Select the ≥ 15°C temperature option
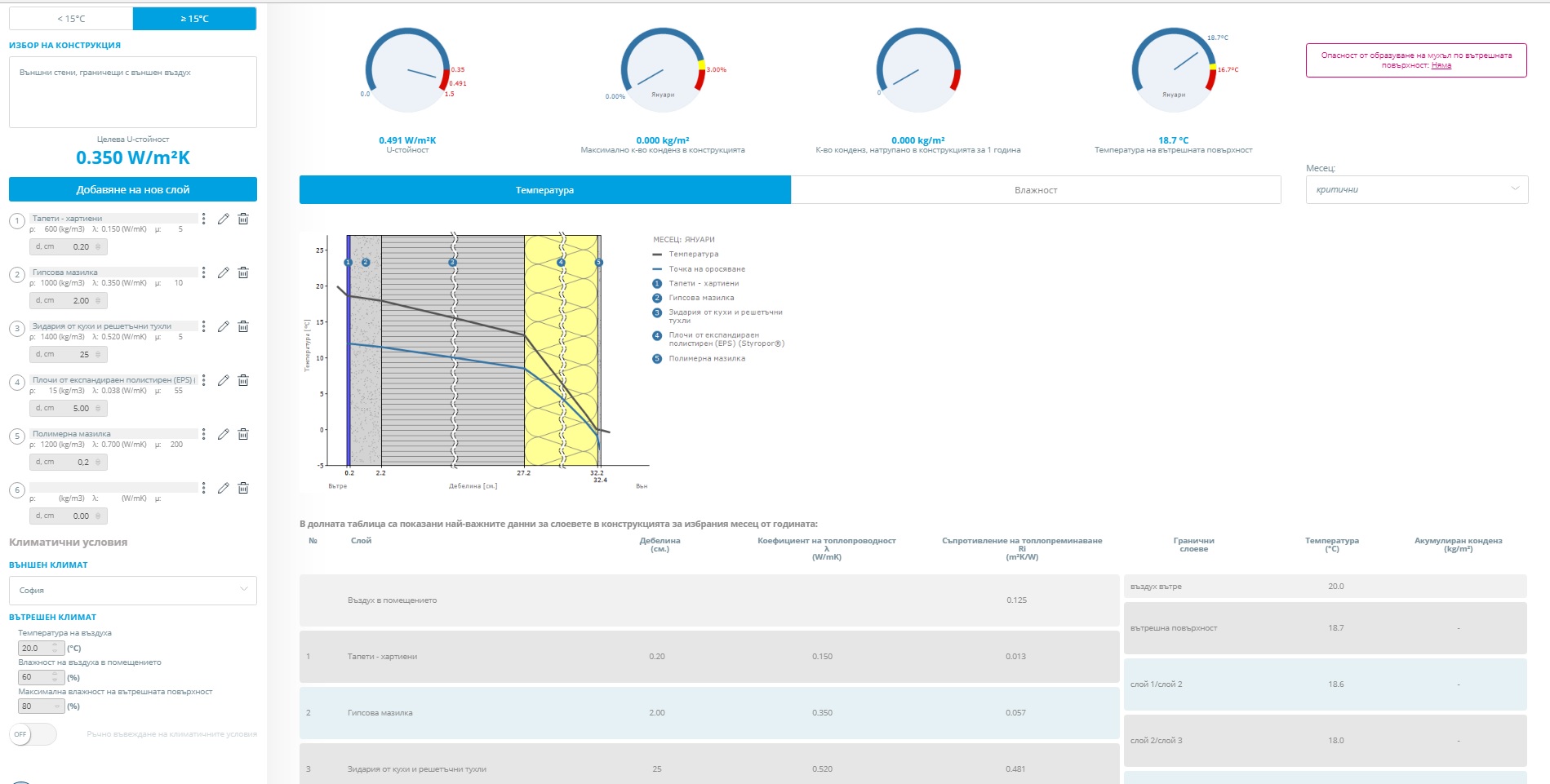The image size is (1550, 784). [194, 19]
